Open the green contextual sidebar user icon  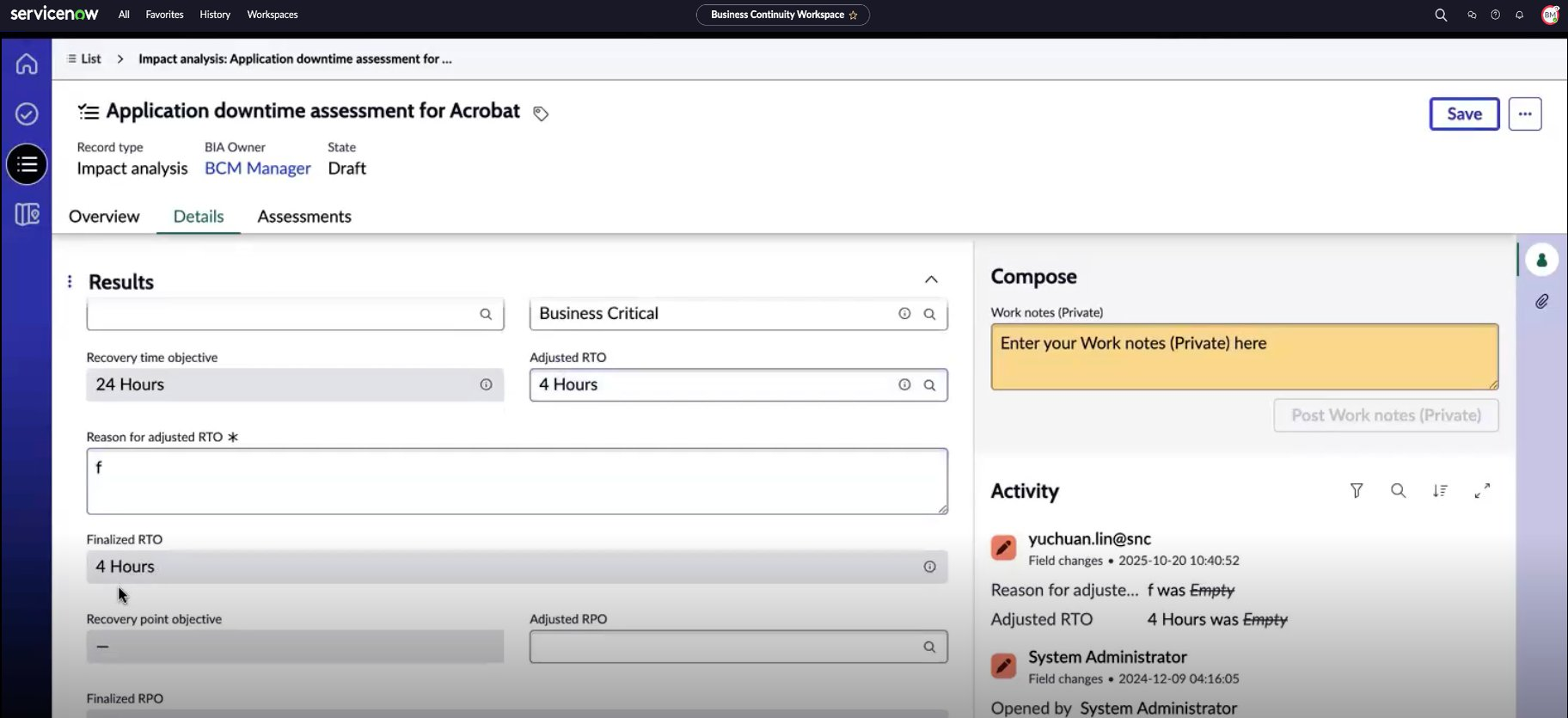(x=1542, y=260)
